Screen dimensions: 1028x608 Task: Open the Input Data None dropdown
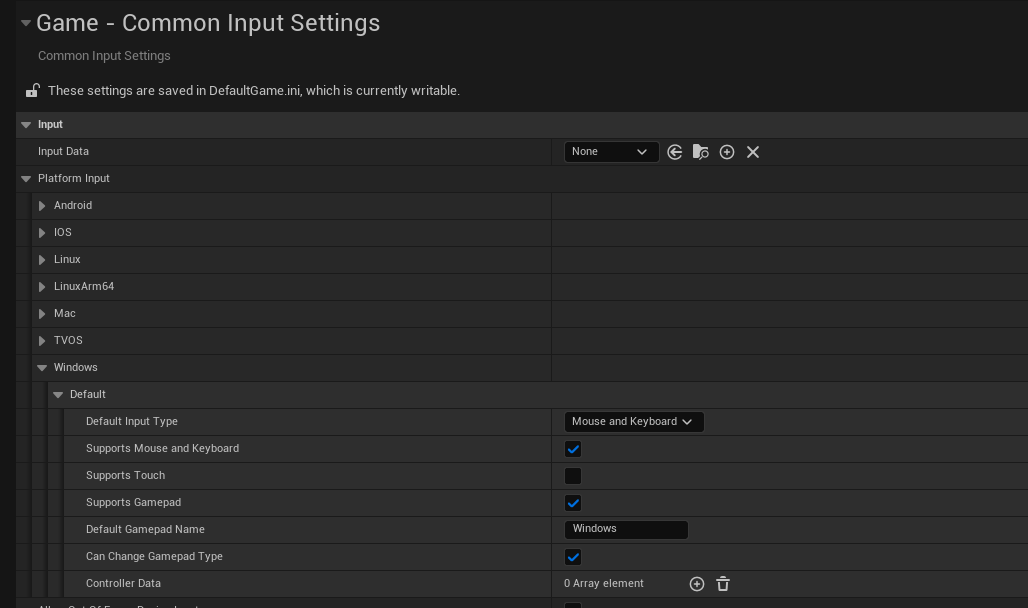(611, 152)
